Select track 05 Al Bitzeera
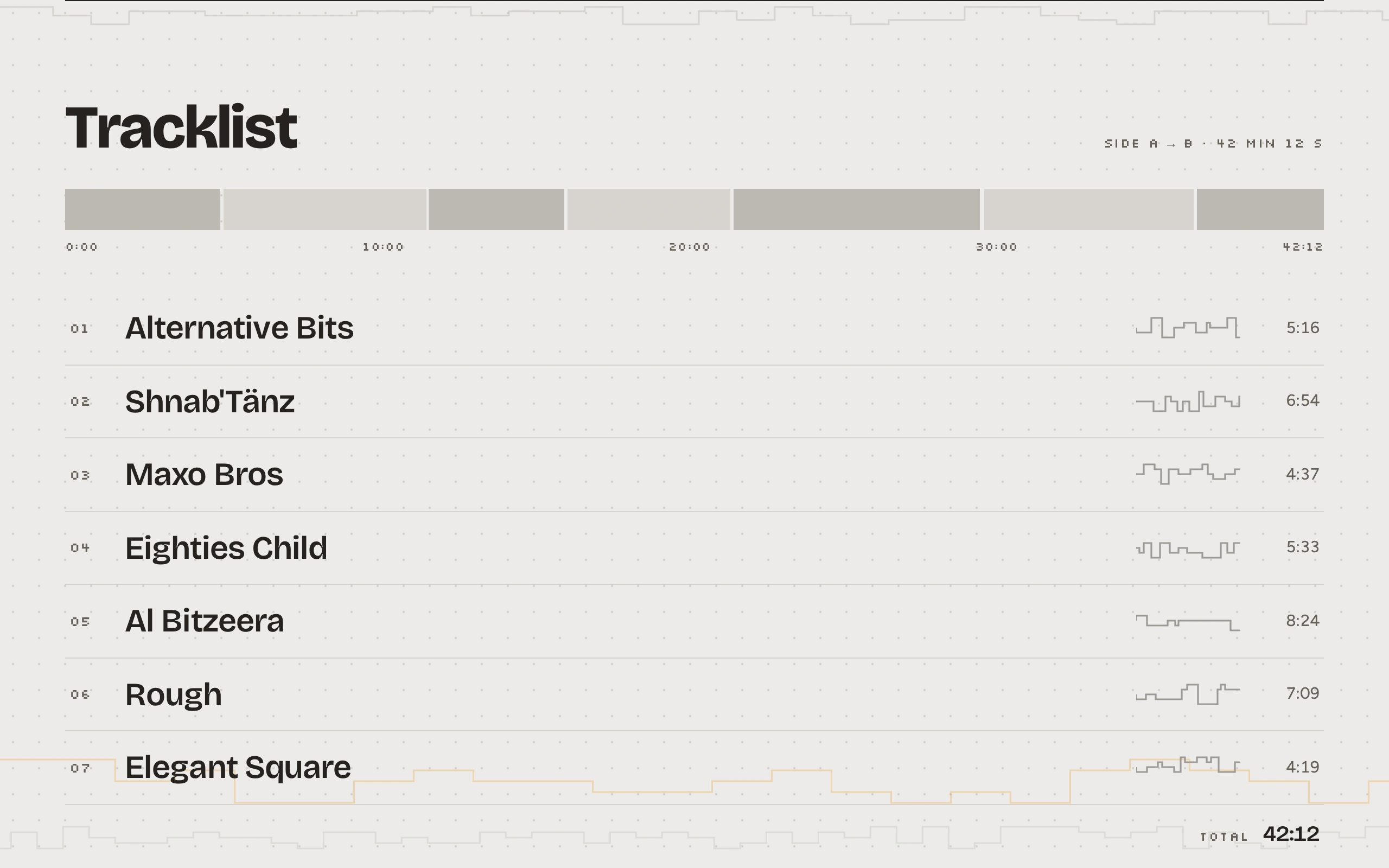This screenshot has height=868, width=1389. coord(205,621)
